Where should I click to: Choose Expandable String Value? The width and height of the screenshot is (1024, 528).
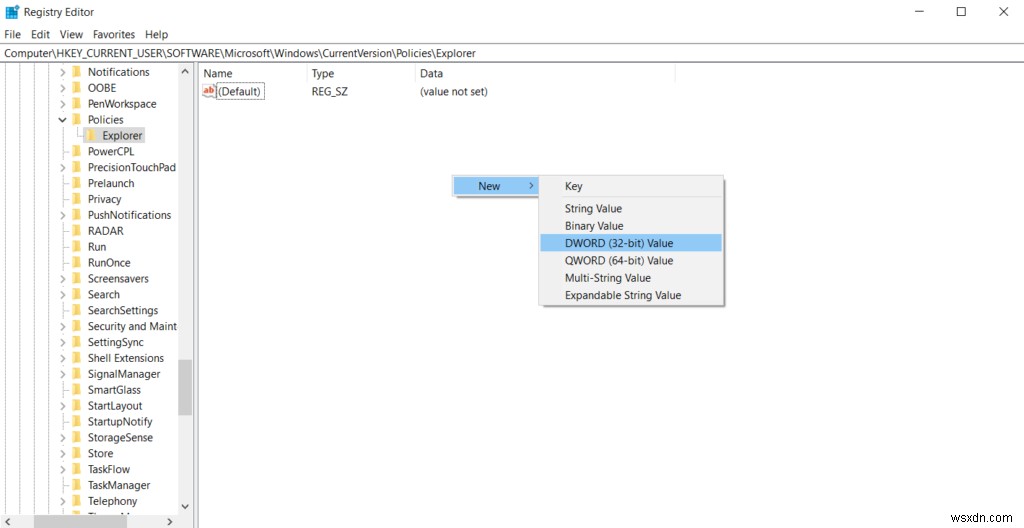coord(632,295)
